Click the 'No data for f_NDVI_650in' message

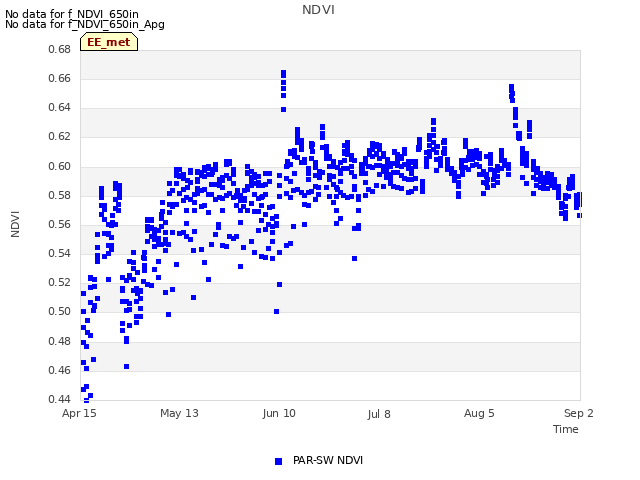click(72, 14)
